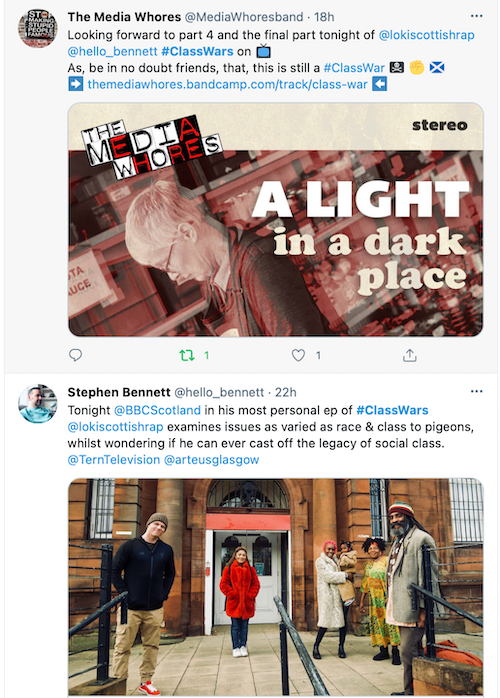Screen dimensions: 500x698
Task: View the group photo outside building
Action: [276, 587]
